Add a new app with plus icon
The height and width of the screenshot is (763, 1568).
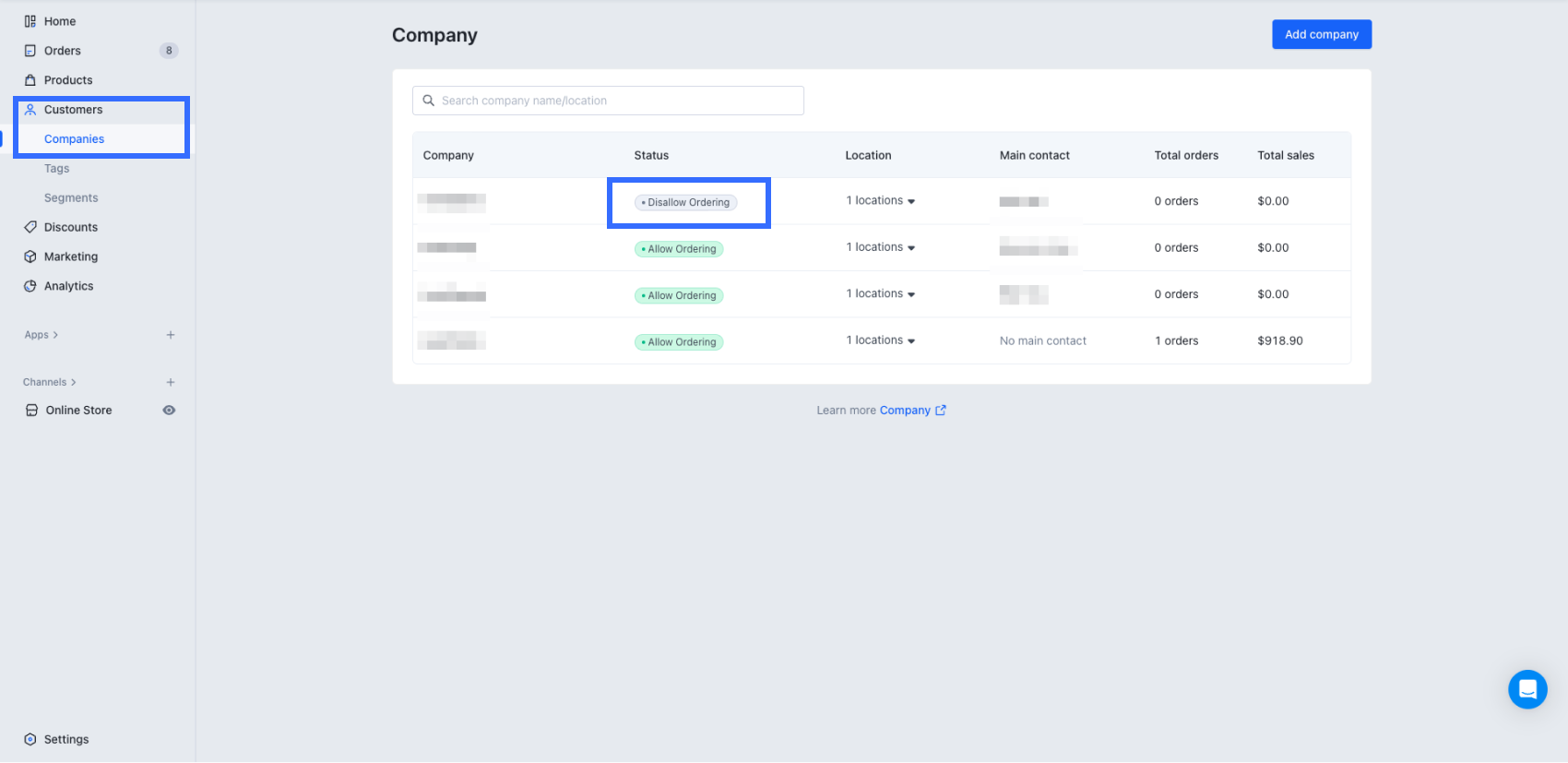(171, 335)
